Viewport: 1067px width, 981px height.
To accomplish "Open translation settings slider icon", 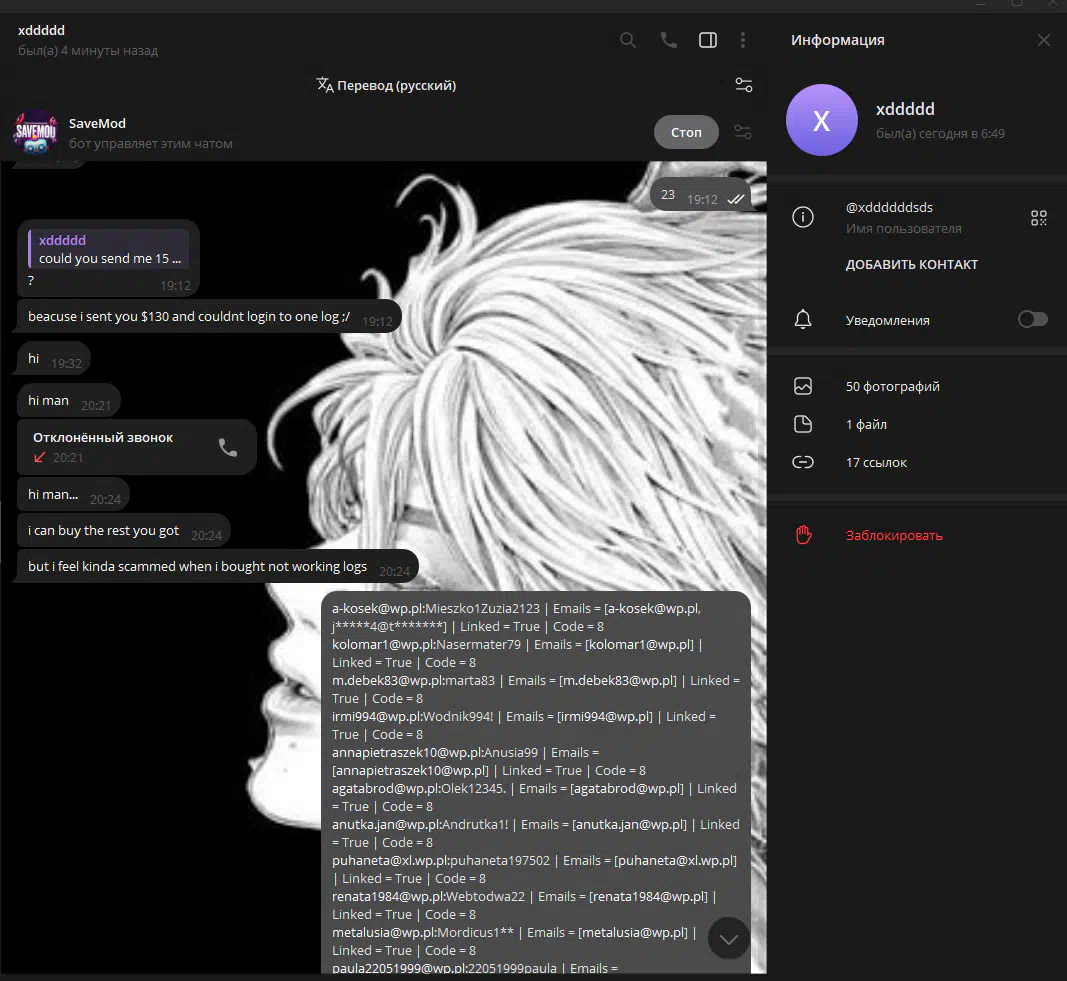I will 744,85.
